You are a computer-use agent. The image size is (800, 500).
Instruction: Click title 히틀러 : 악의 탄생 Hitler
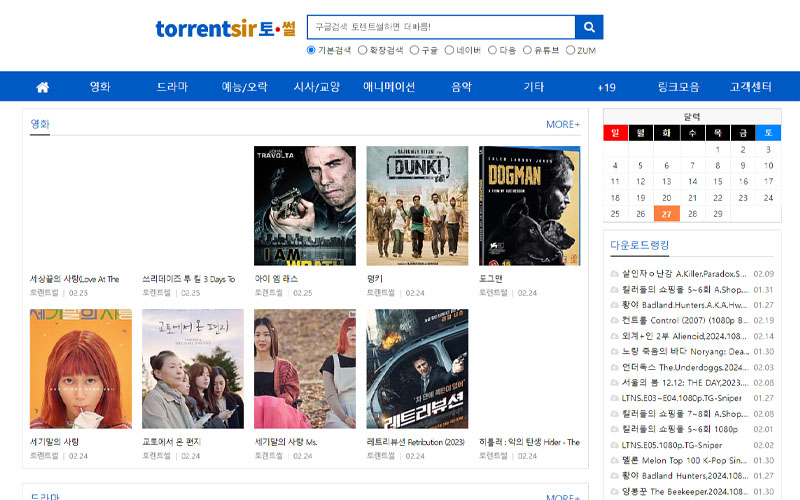[530, 442]
